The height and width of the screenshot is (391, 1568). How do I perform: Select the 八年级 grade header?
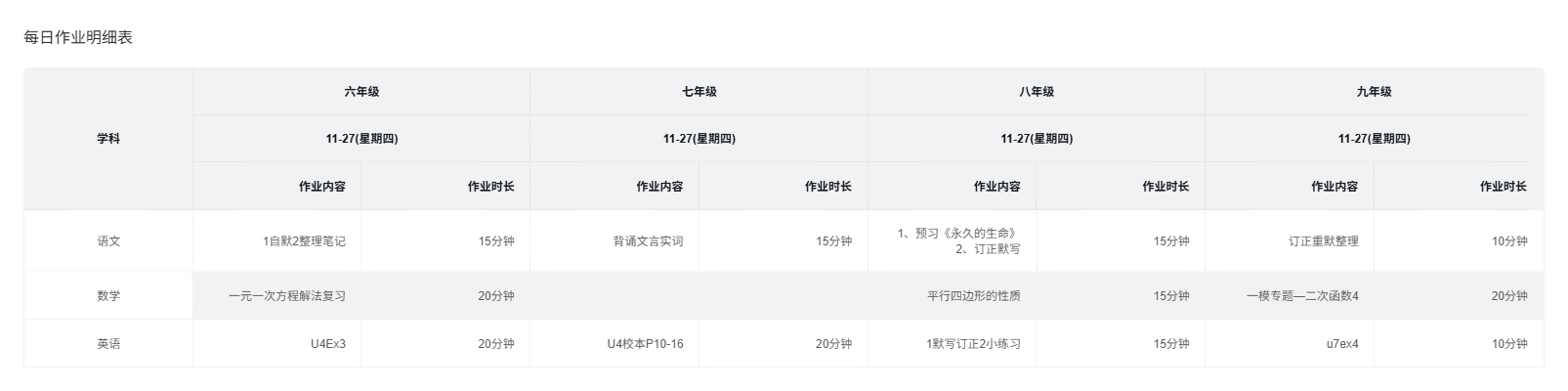click(1037, 92)
